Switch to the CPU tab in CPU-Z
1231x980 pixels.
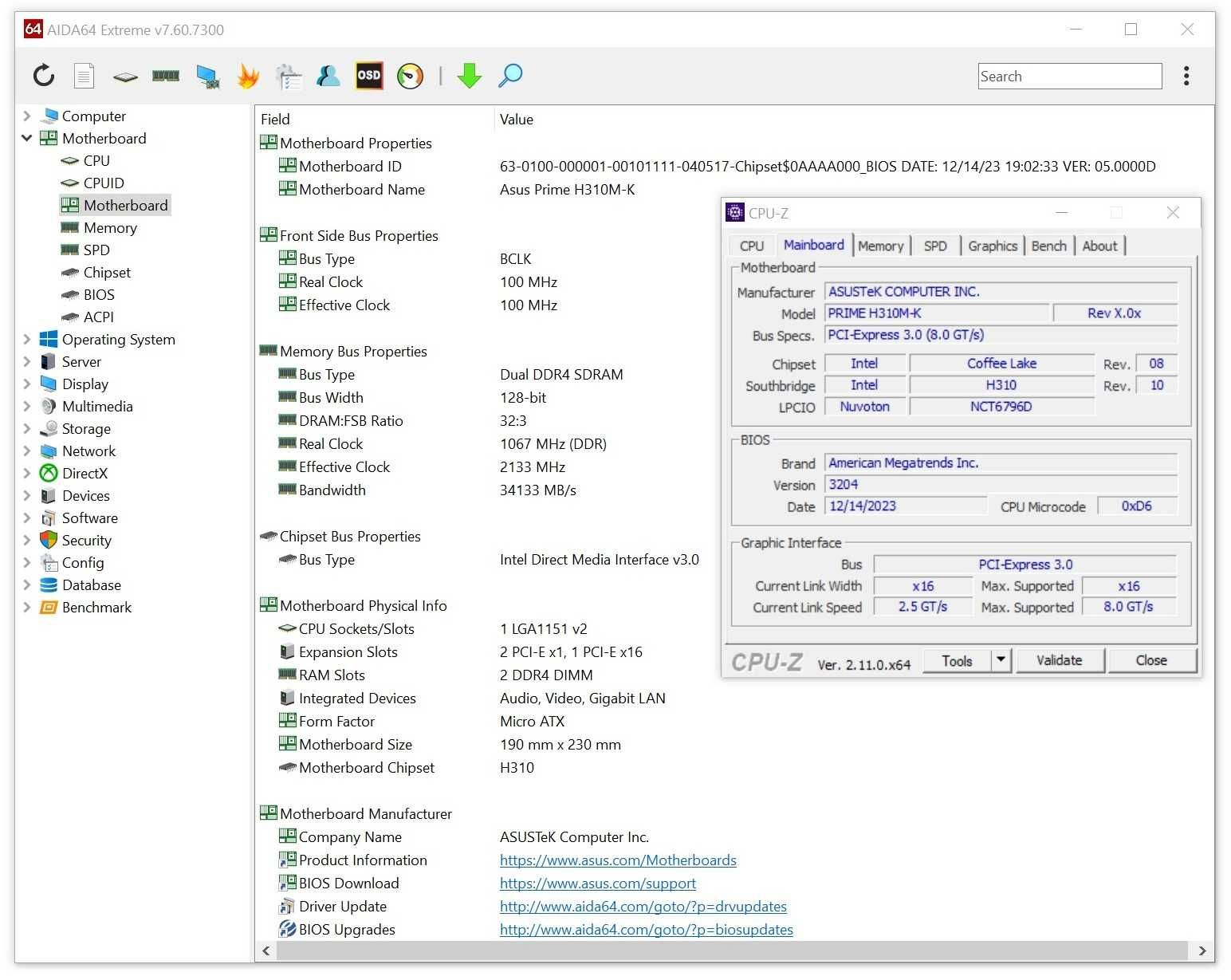click(x=752, y=246)
